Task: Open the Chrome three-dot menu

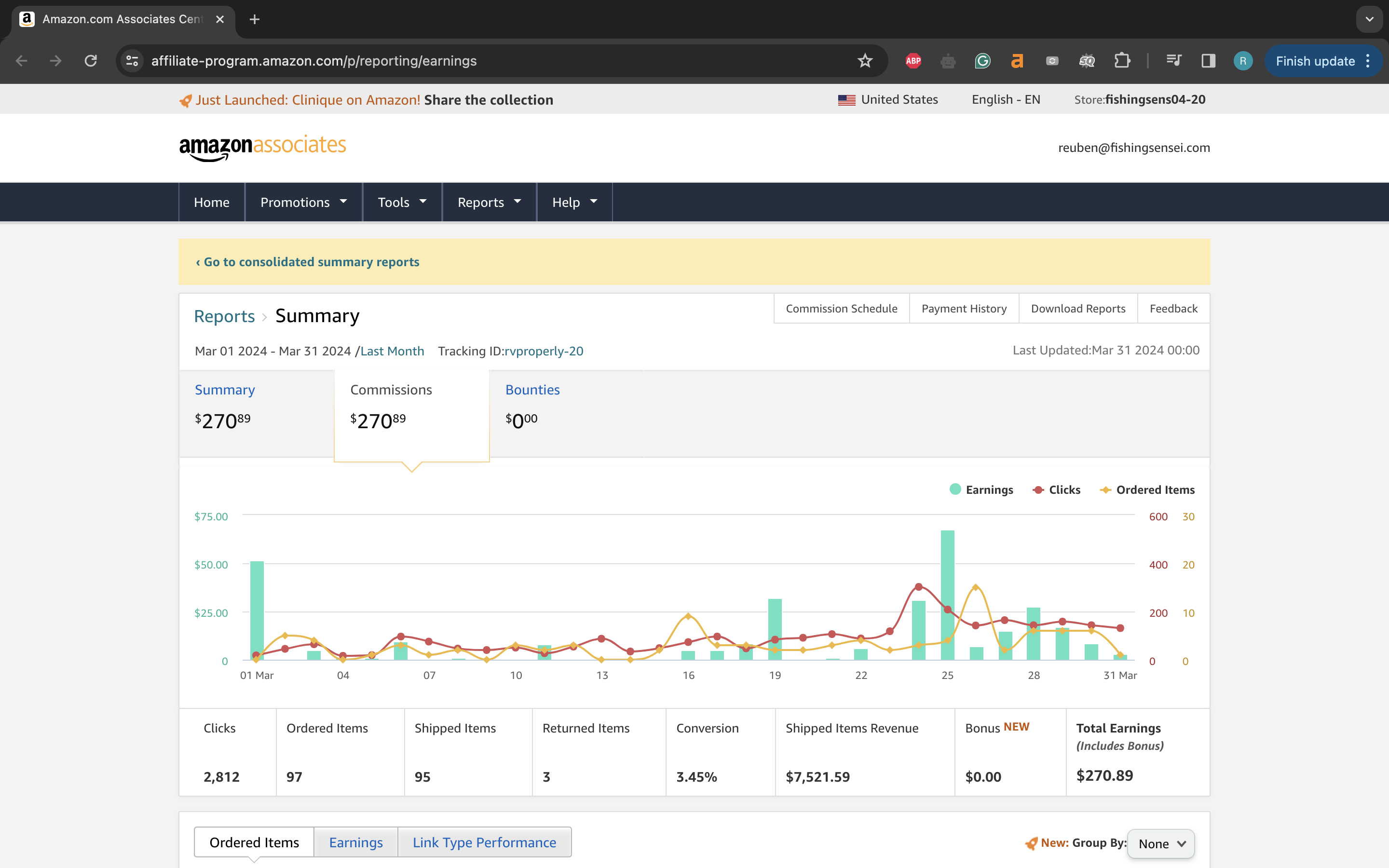Action: pyautogui.click(x=1368, y=61)
